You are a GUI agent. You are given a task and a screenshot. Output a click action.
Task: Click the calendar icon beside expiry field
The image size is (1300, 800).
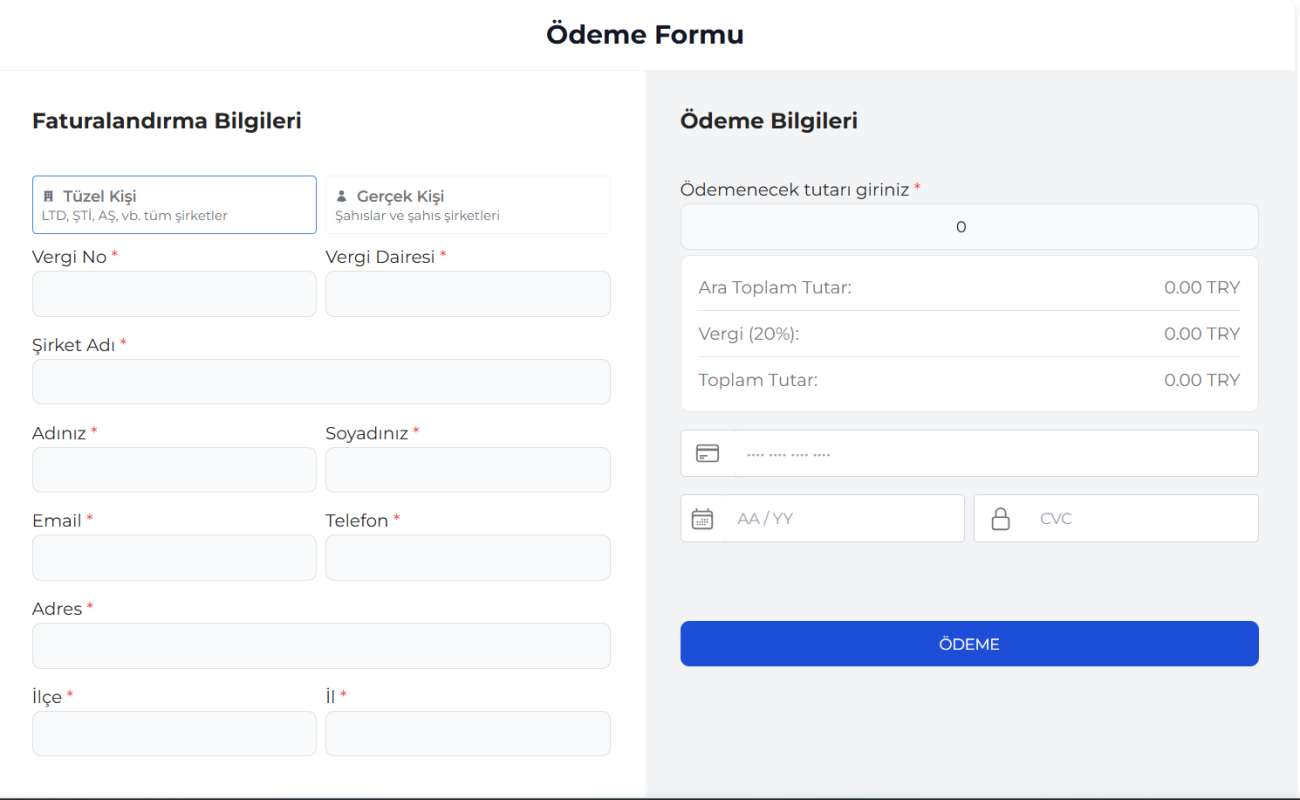click(703, 519)
